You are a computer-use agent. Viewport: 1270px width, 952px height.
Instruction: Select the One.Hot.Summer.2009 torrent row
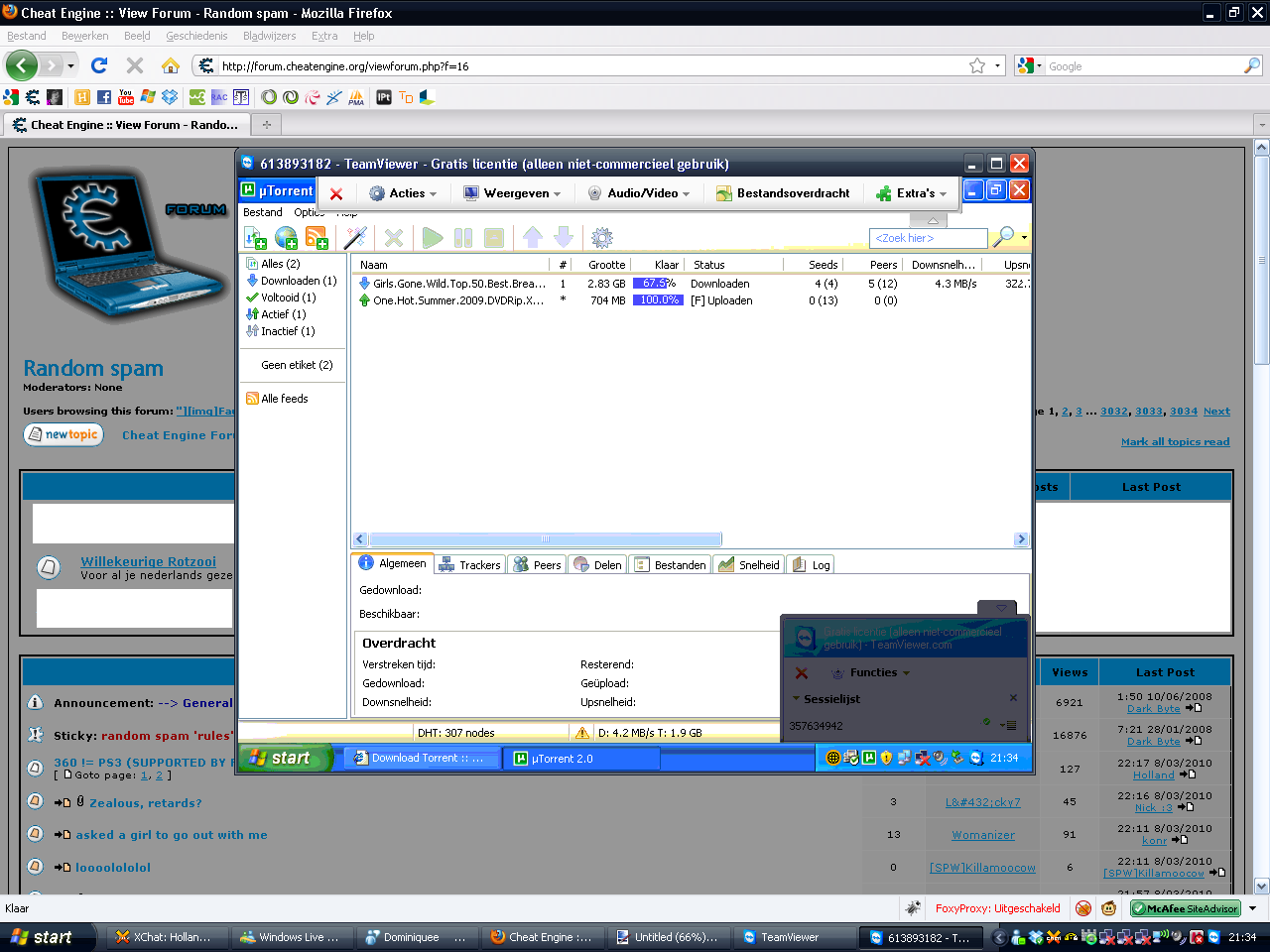click(692, 300)
